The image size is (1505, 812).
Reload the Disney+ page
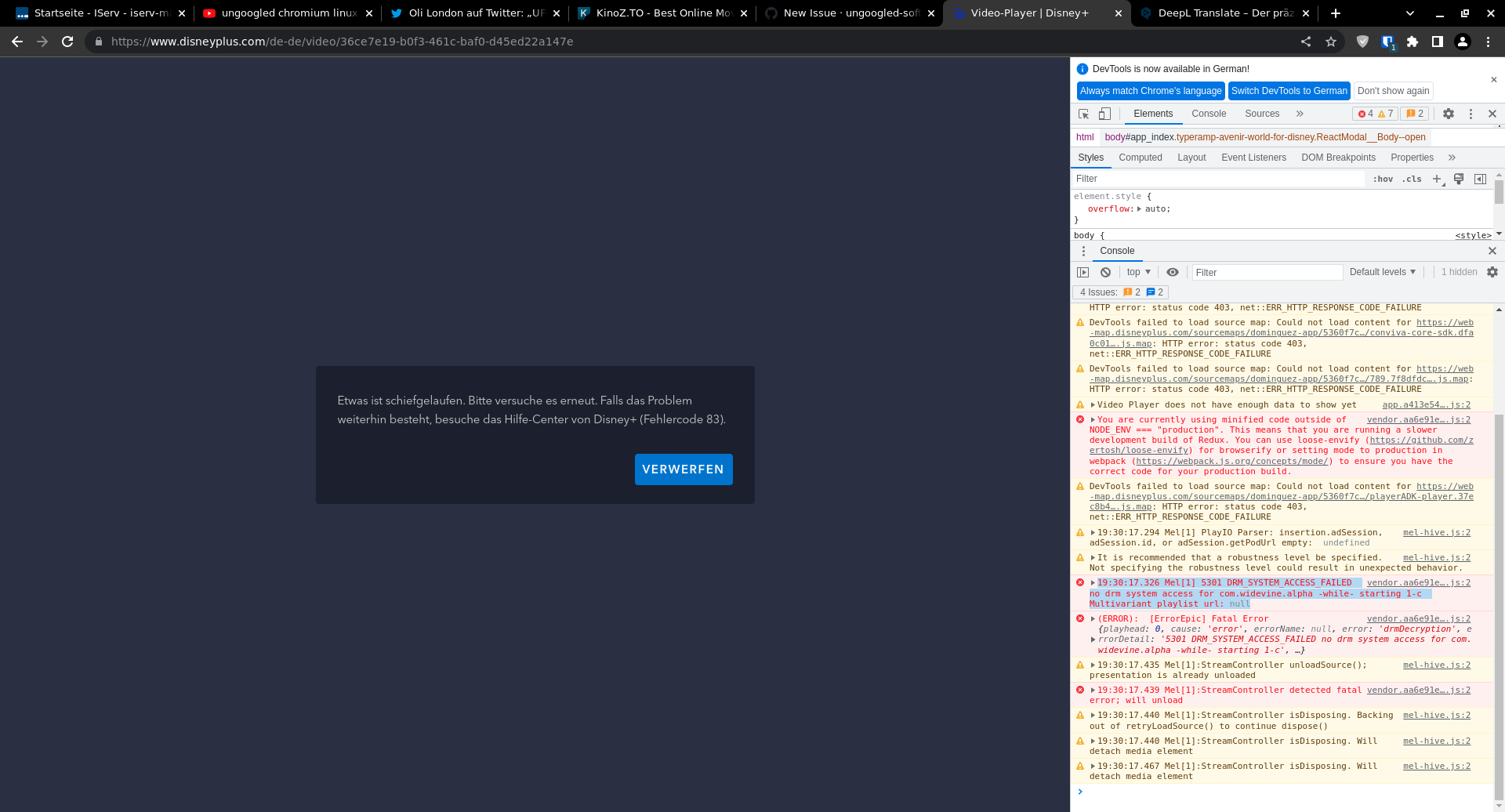tap(67, 42)
